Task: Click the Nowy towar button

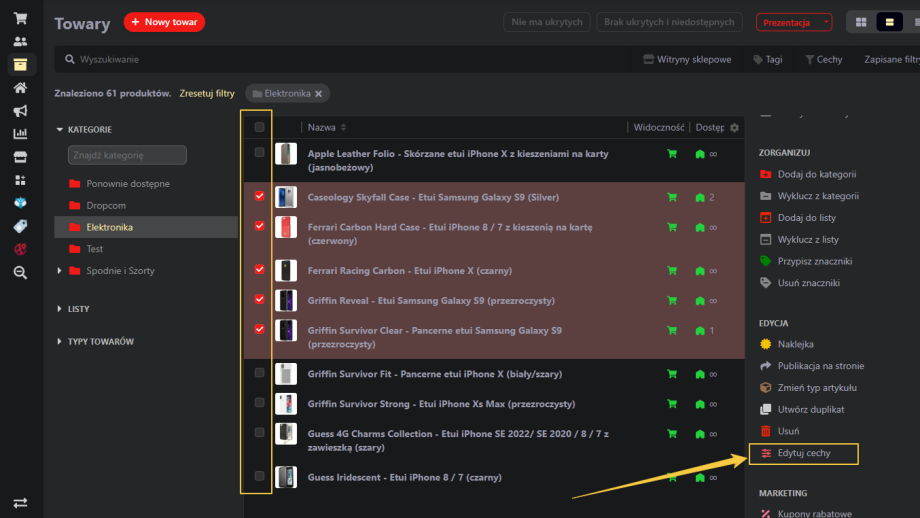Action: point(164,22)
